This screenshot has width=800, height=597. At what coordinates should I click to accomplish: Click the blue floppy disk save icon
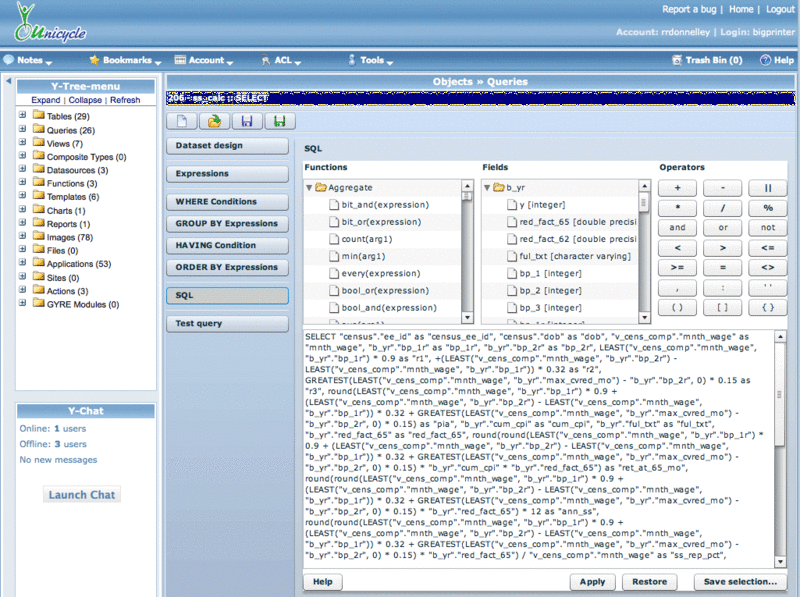[x=246, y=121]
